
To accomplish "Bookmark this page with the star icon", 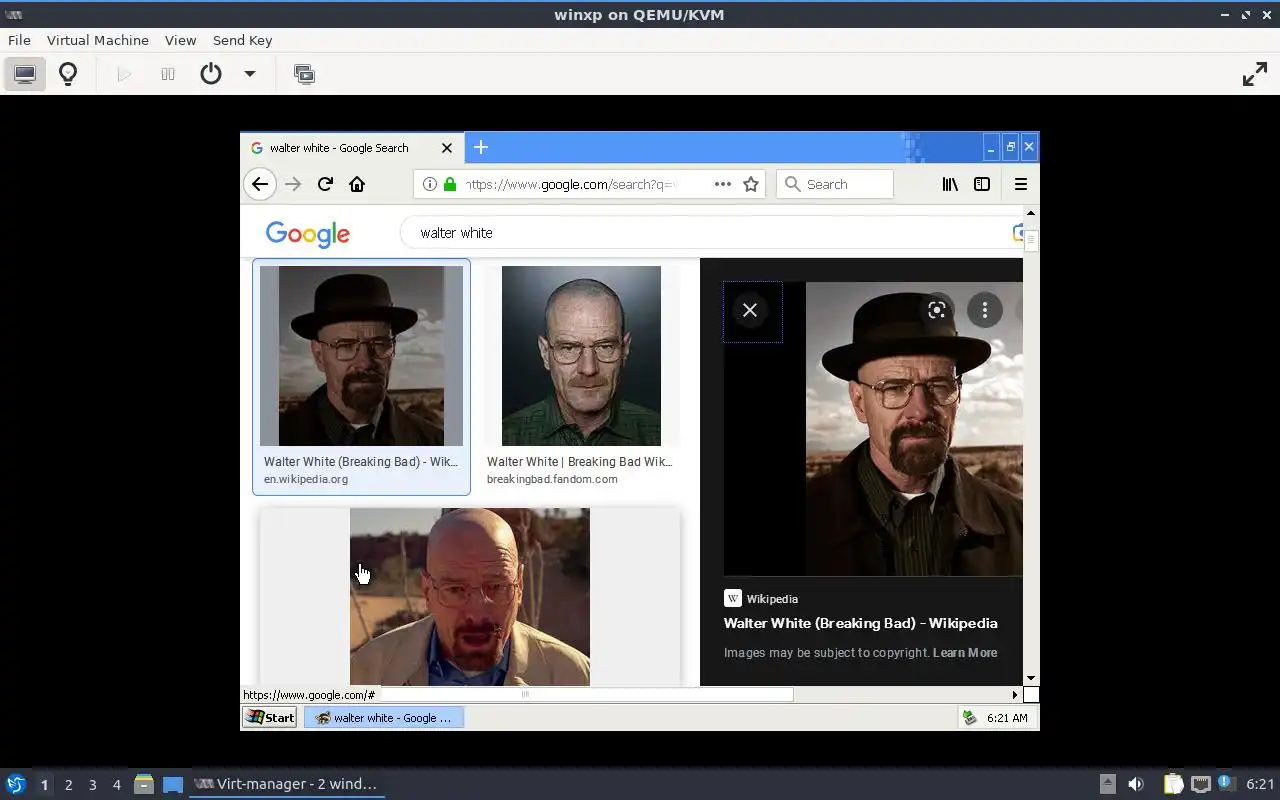I will click(x=751, y=184).
